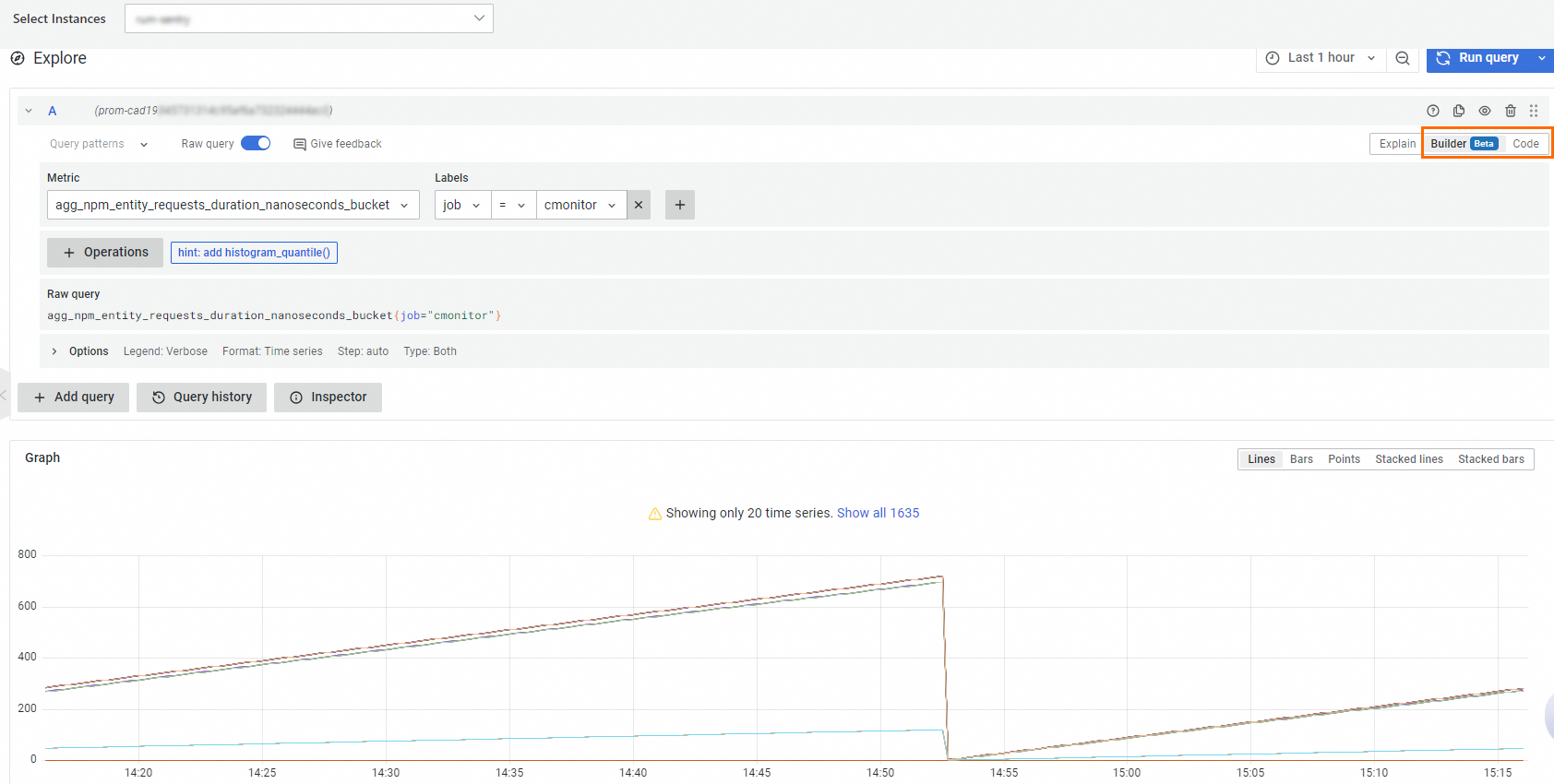Switch to Code mode
The image size is (1554, 784).
click(1526, 144)
